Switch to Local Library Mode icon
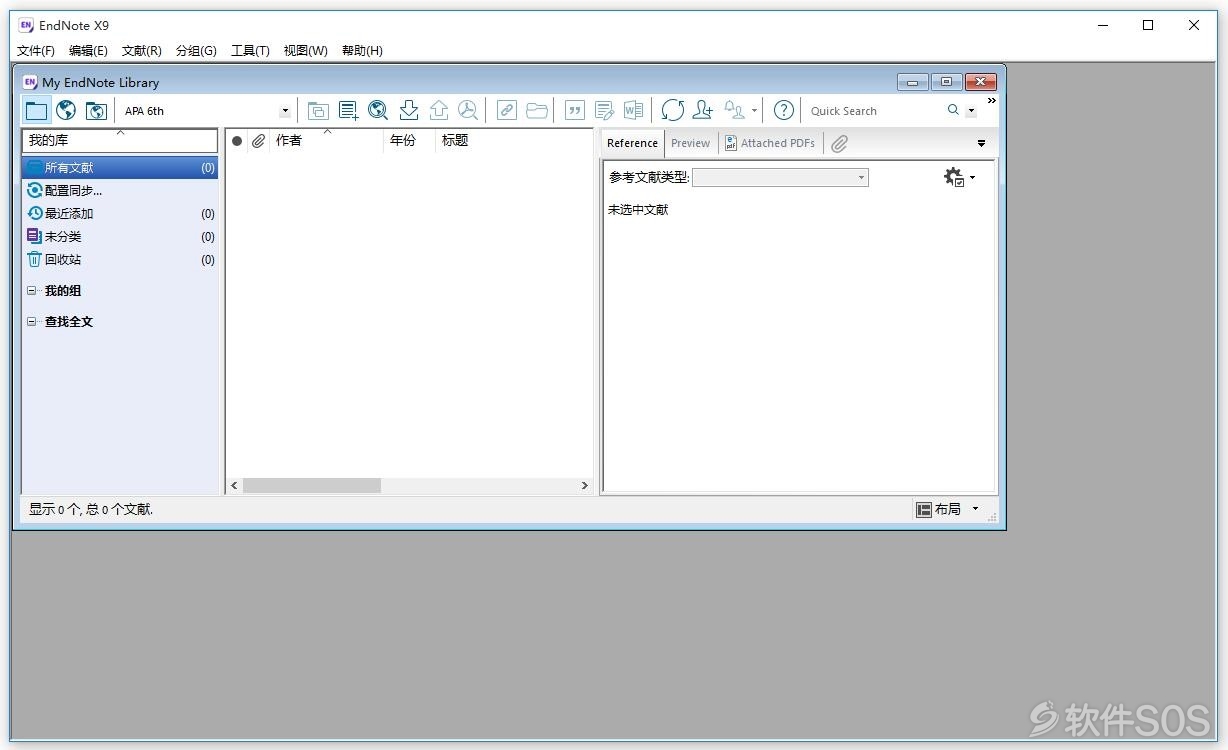This screenshot has width=1228, height=750. 37,110
